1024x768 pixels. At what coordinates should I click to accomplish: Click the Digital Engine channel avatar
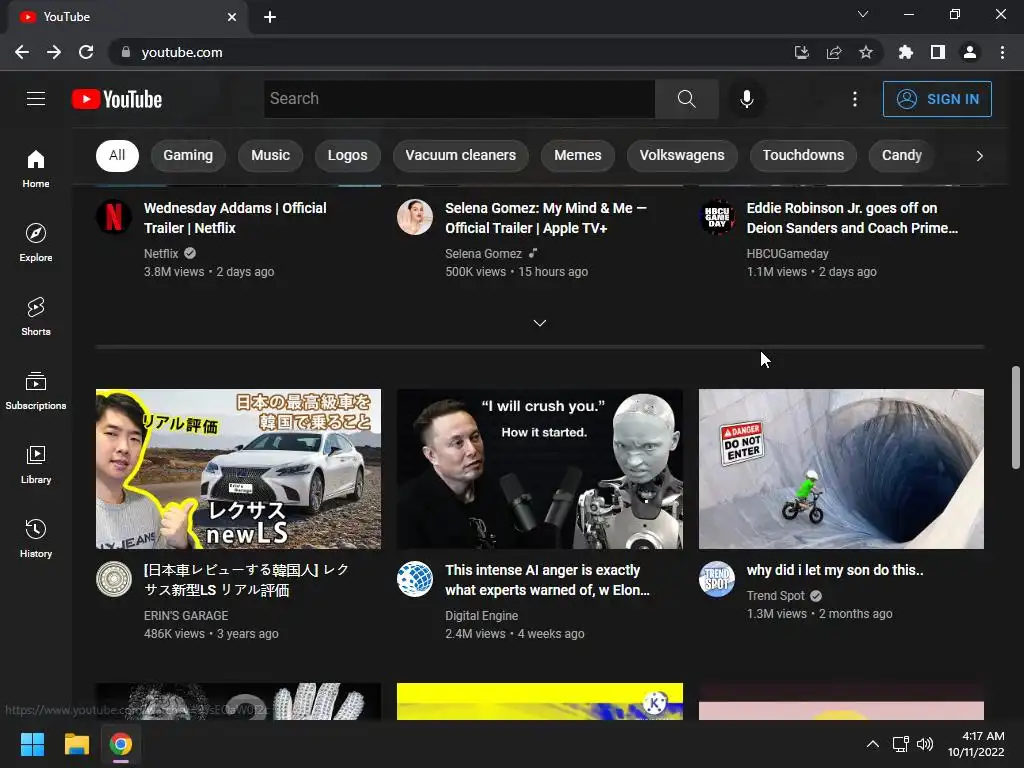(415, 579)
